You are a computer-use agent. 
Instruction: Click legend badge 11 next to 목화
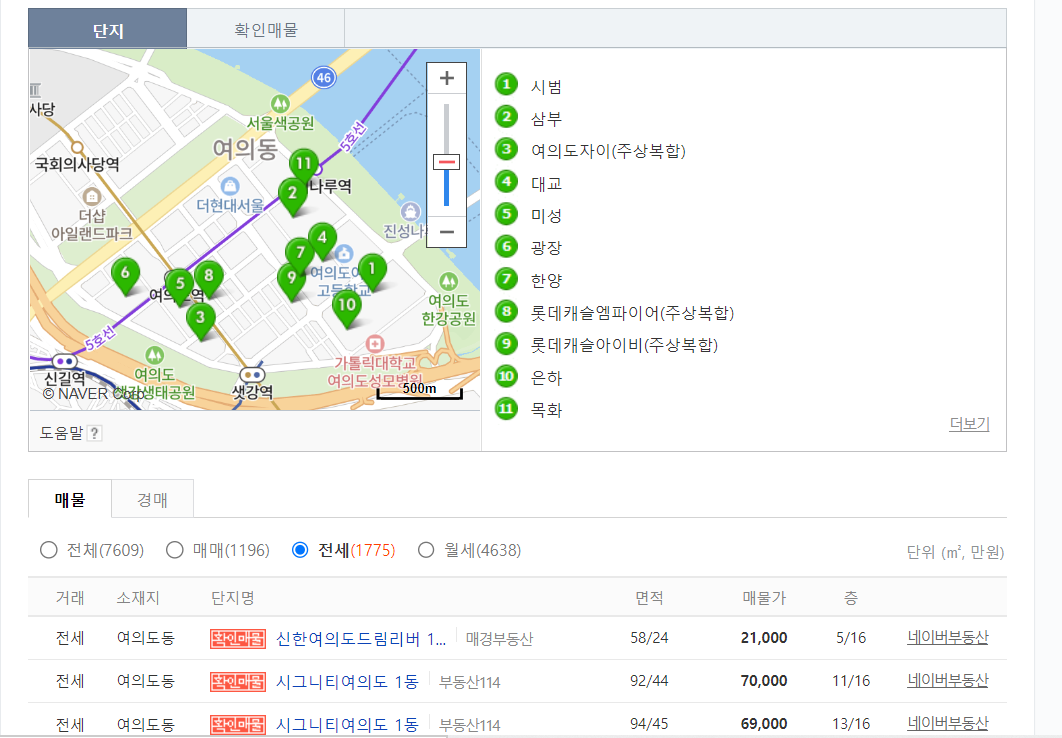coord(506,408)
